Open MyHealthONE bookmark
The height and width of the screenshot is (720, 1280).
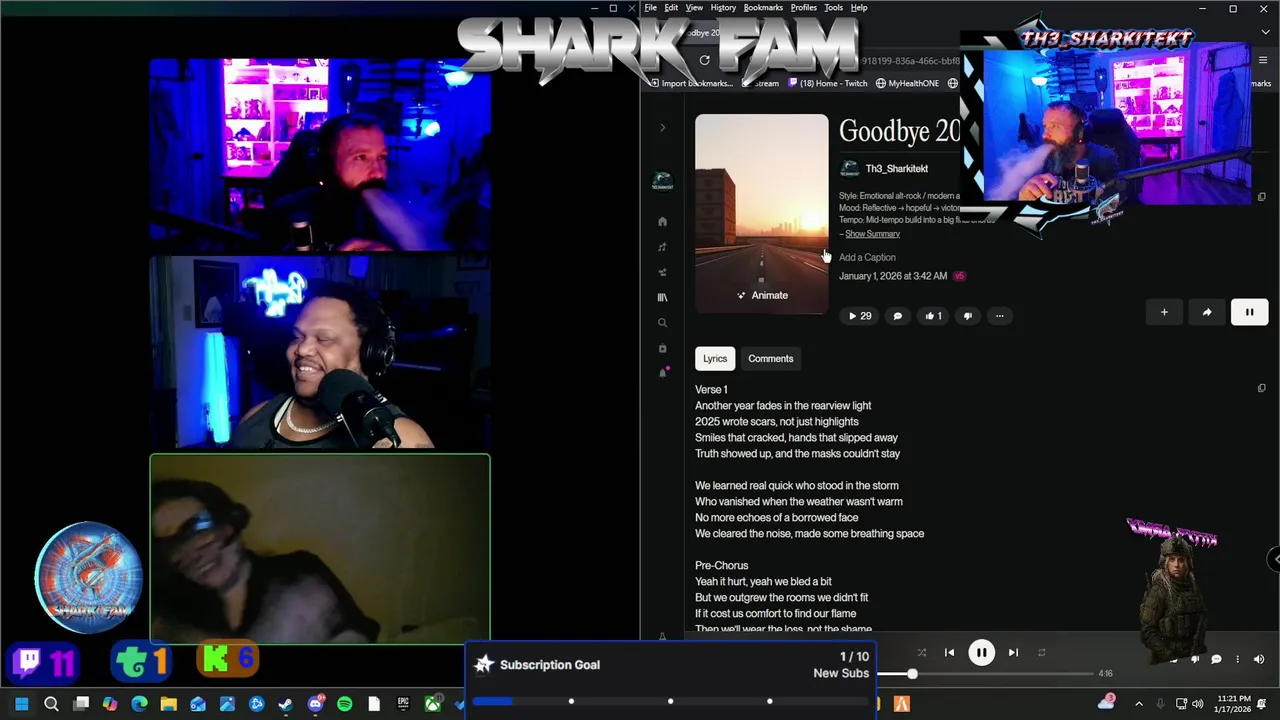[x=906, y=84]
